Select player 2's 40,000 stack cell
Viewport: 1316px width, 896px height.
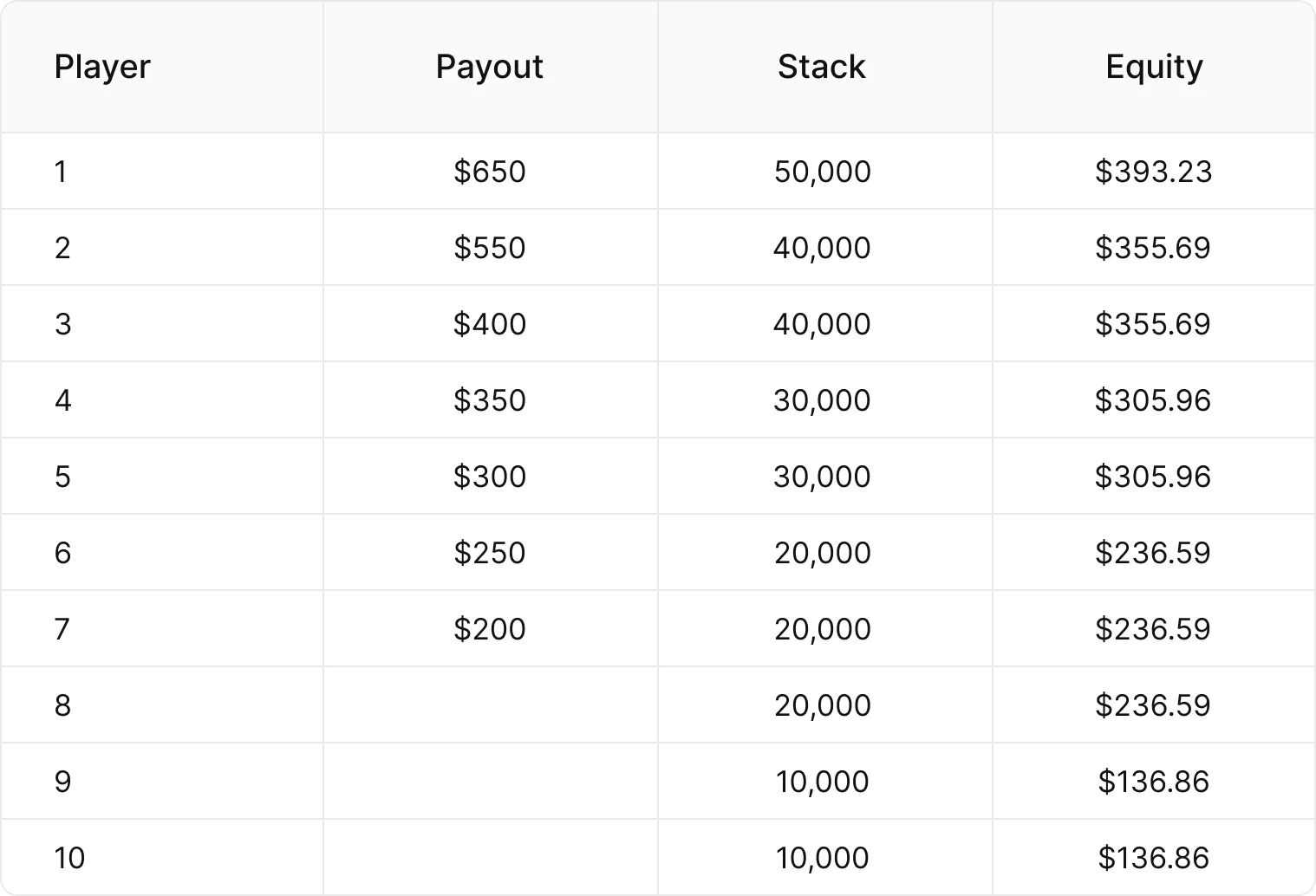tap(822, 248)
